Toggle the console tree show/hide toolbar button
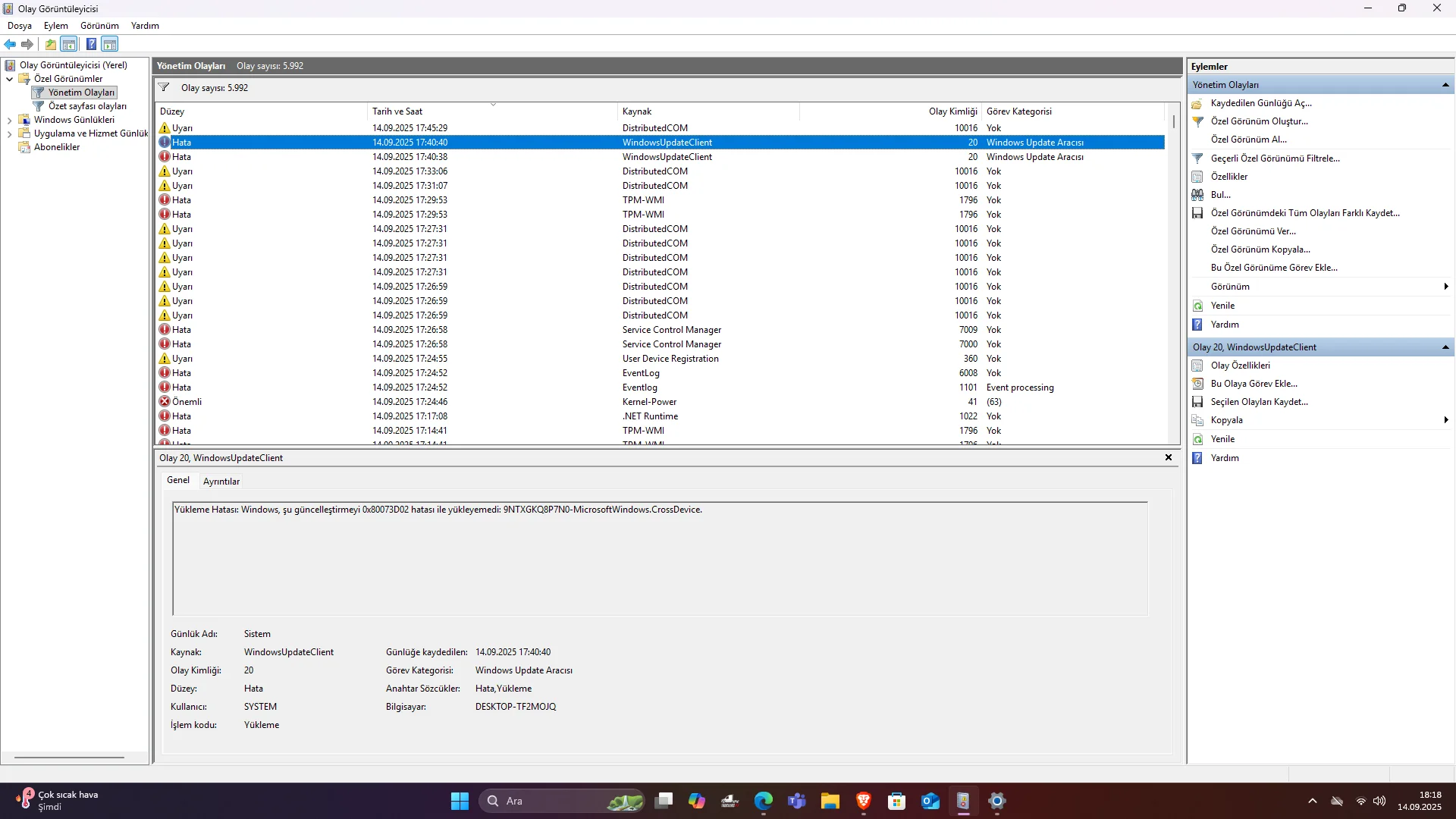Viewport: 1456px width, 819px height. coord(69,44)
